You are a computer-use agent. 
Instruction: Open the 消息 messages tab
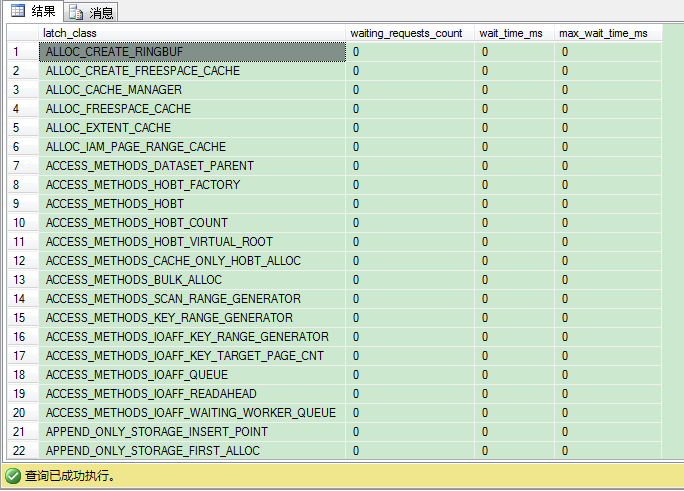pos(92,12)
